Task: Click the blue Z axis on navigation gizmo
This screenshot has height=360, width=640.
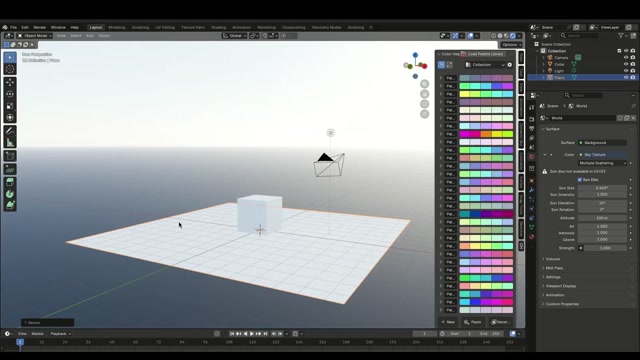Action: (x=415, y=55)
